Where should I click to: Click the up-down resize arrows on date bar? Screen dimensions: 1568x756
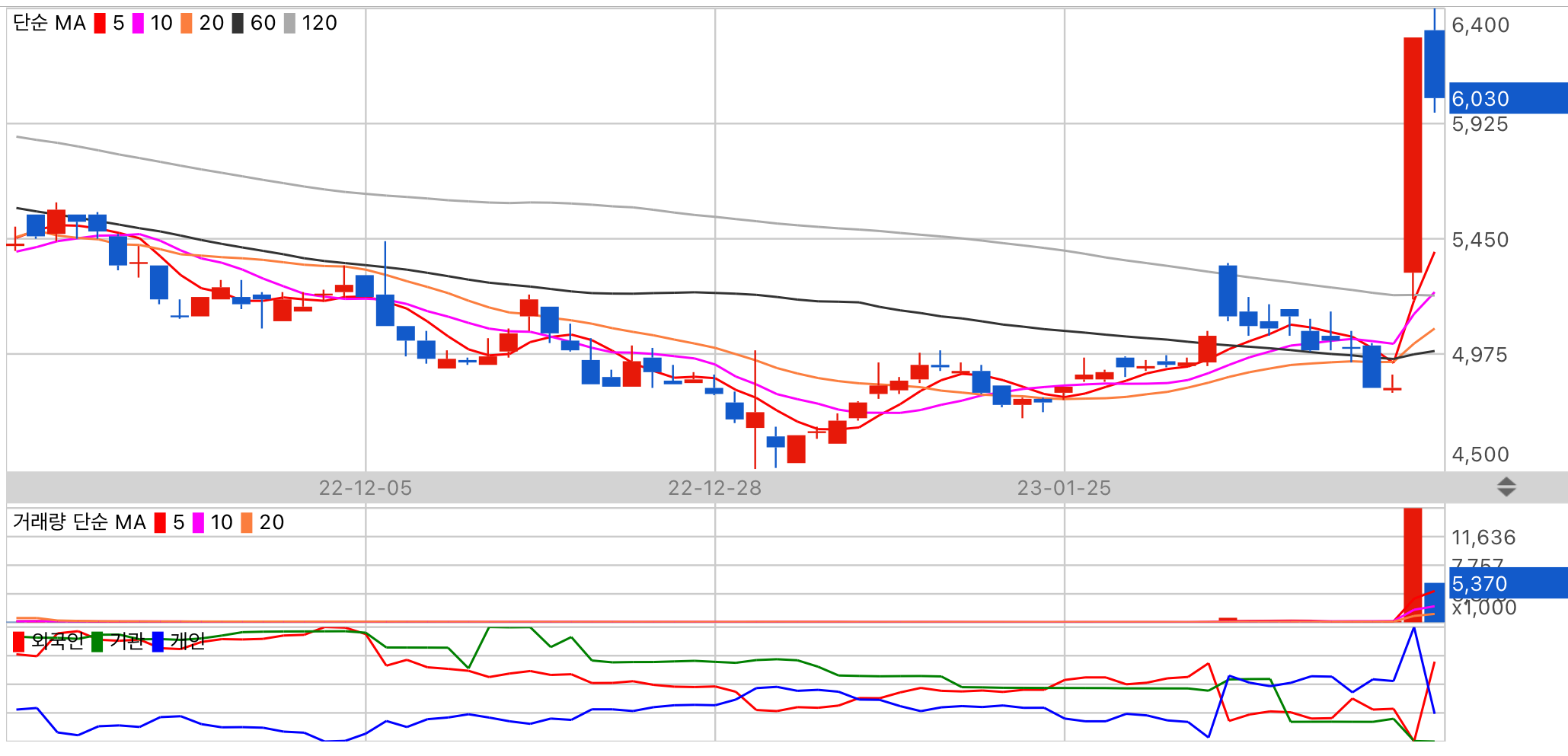[1506, 487]
